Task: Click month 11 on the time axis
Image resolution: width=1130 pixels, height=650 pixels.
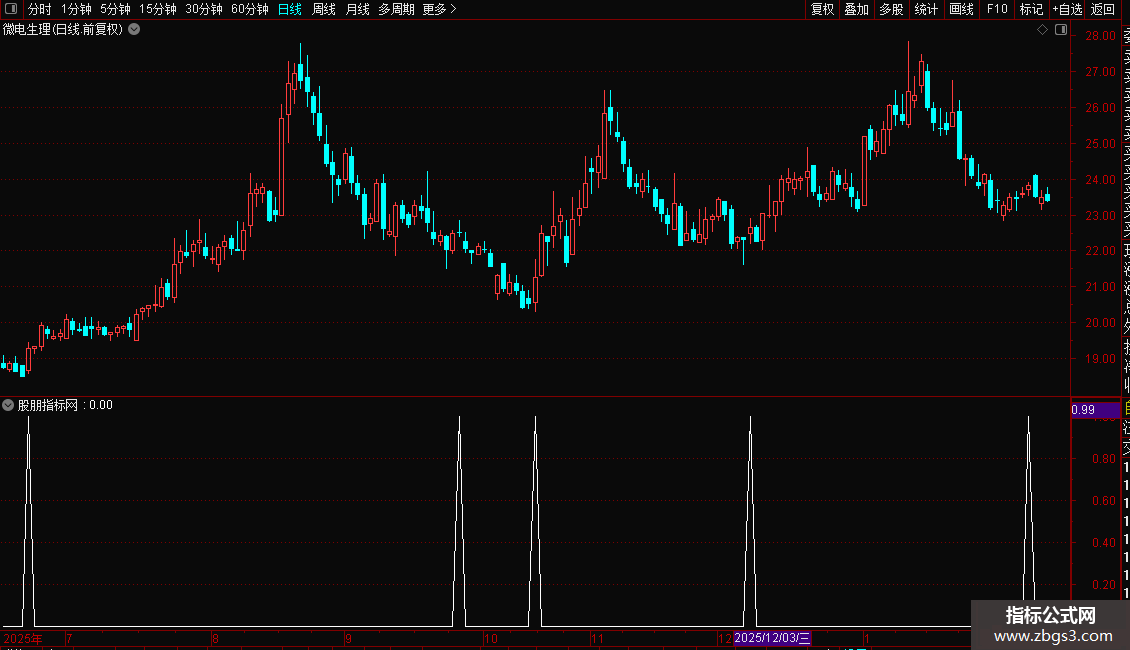Action: tap(597, 638)
